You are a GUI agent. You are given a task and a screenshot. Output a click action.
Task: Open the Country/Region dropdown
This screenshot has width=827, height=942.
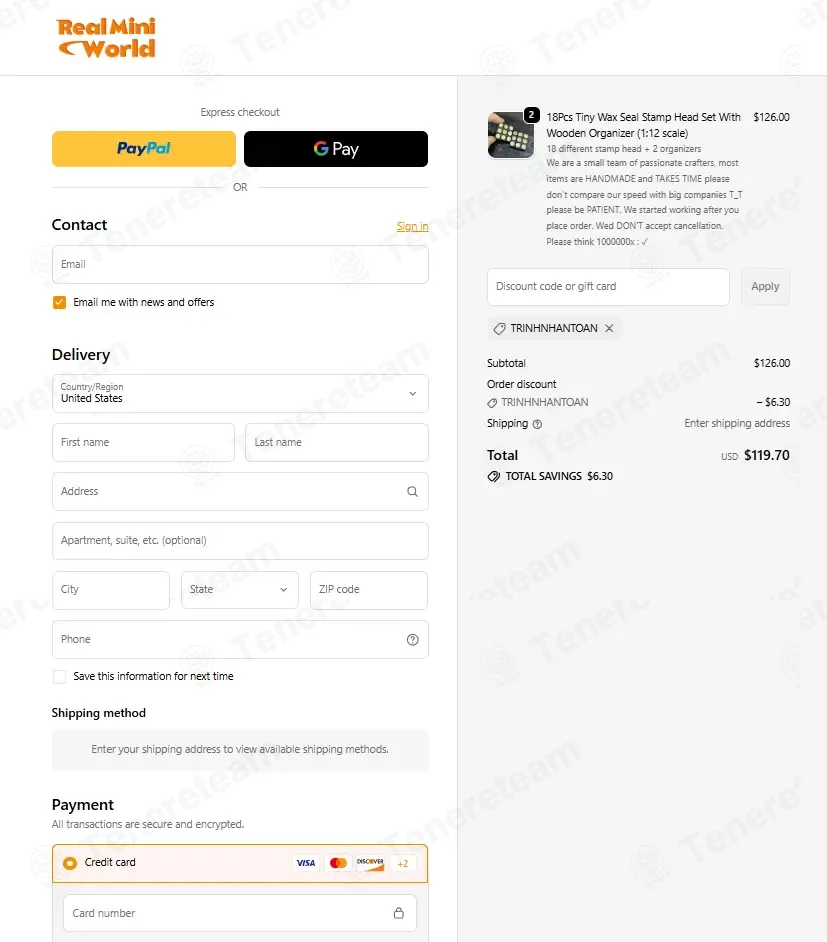click(240, 394)
